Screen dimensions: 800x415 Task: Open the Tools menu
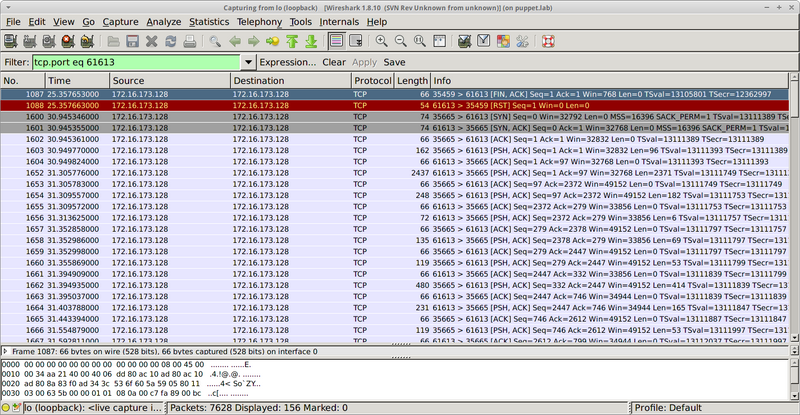301,22
